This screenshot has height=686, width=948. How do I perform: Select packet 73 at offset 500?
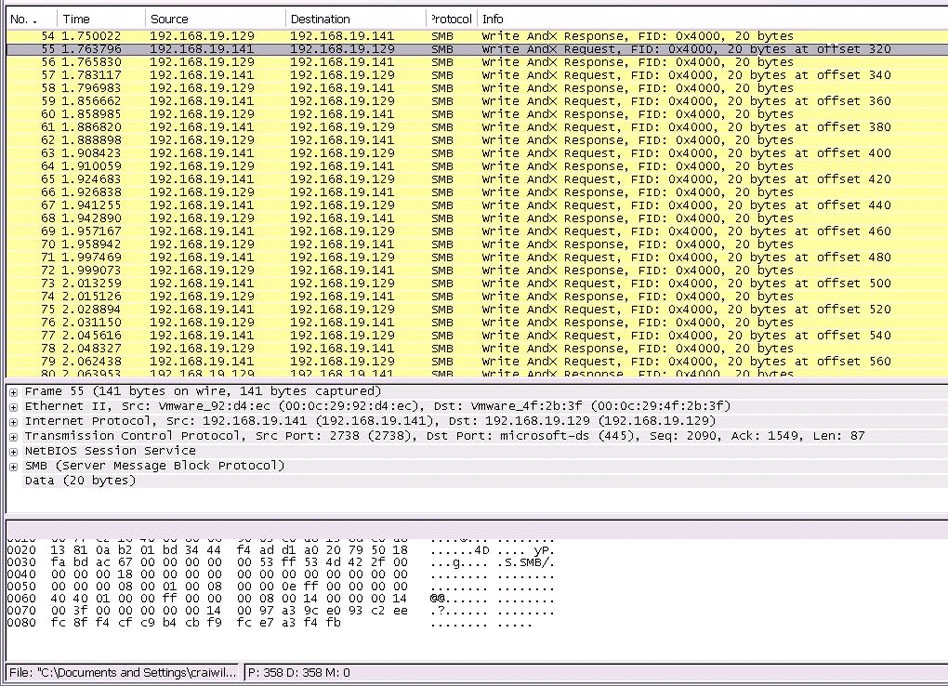click(477, 283)
